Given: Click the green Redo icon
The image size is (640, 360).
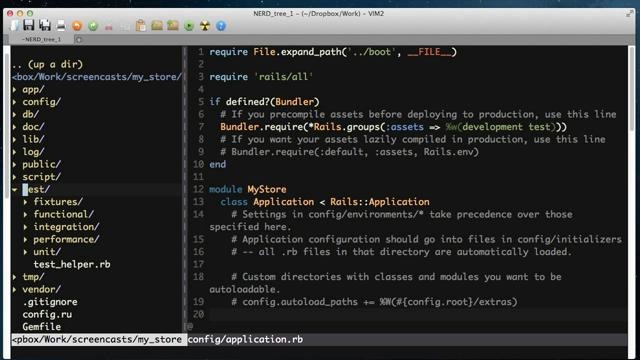Looking at the screenshot, I should pos(93,26).
